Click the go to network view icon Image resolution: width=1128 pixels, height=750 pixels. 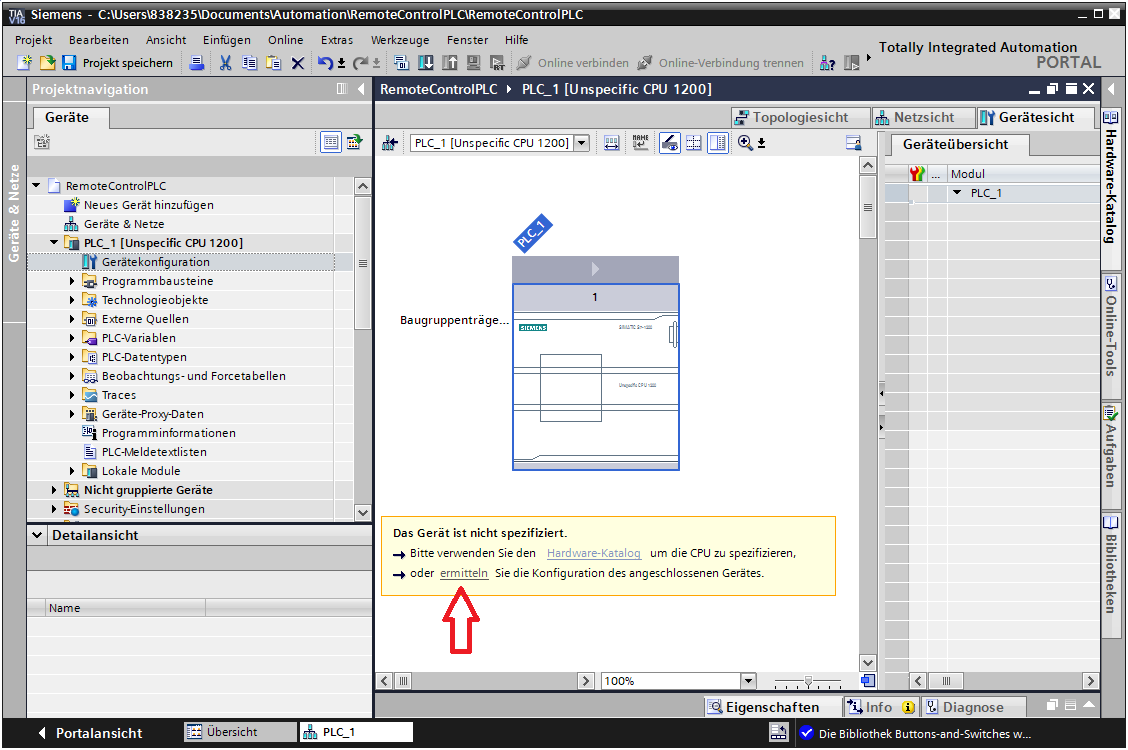390,142
